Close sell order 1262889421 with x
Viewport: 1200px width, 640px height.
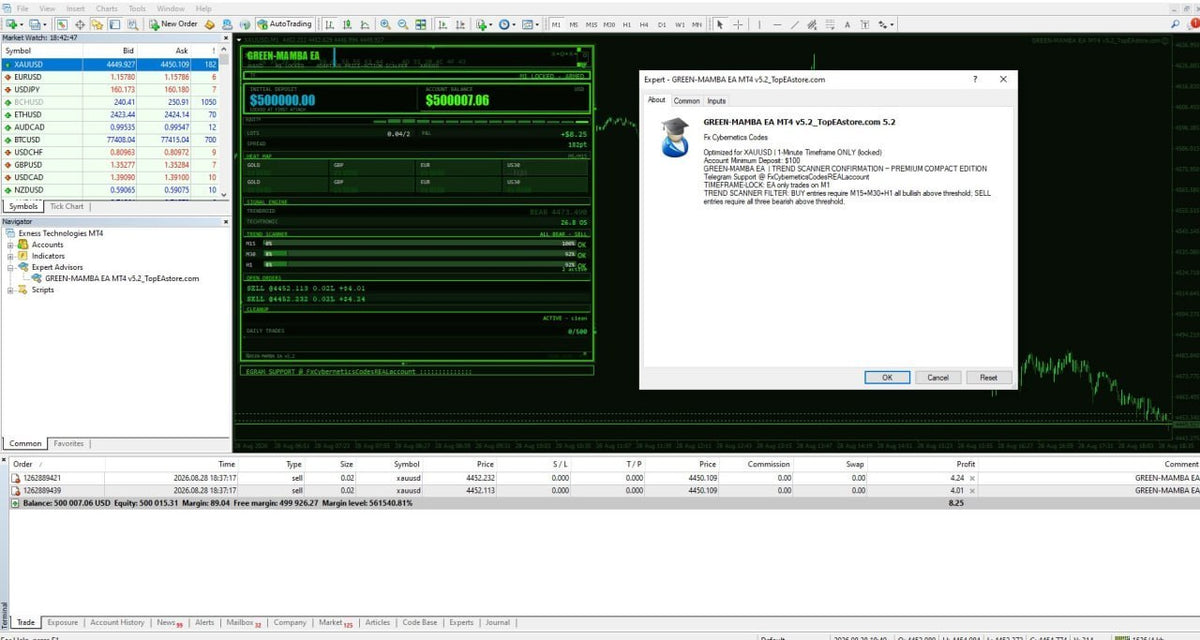[973, 479]
